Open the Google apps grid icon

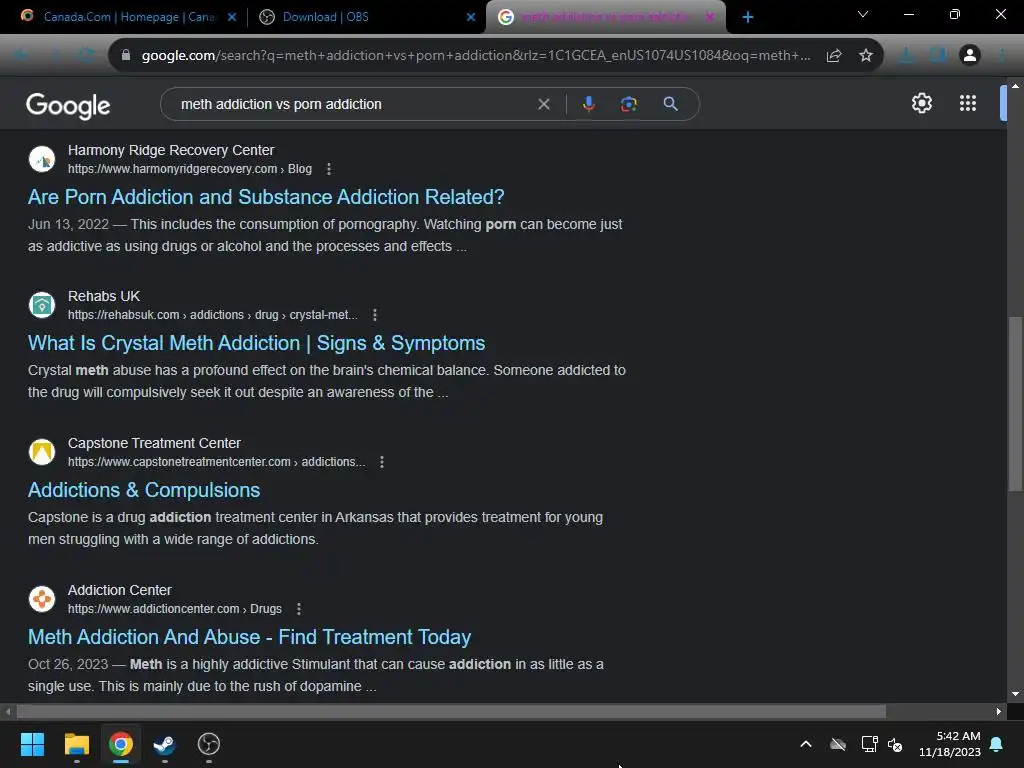[x=968, y=103]
